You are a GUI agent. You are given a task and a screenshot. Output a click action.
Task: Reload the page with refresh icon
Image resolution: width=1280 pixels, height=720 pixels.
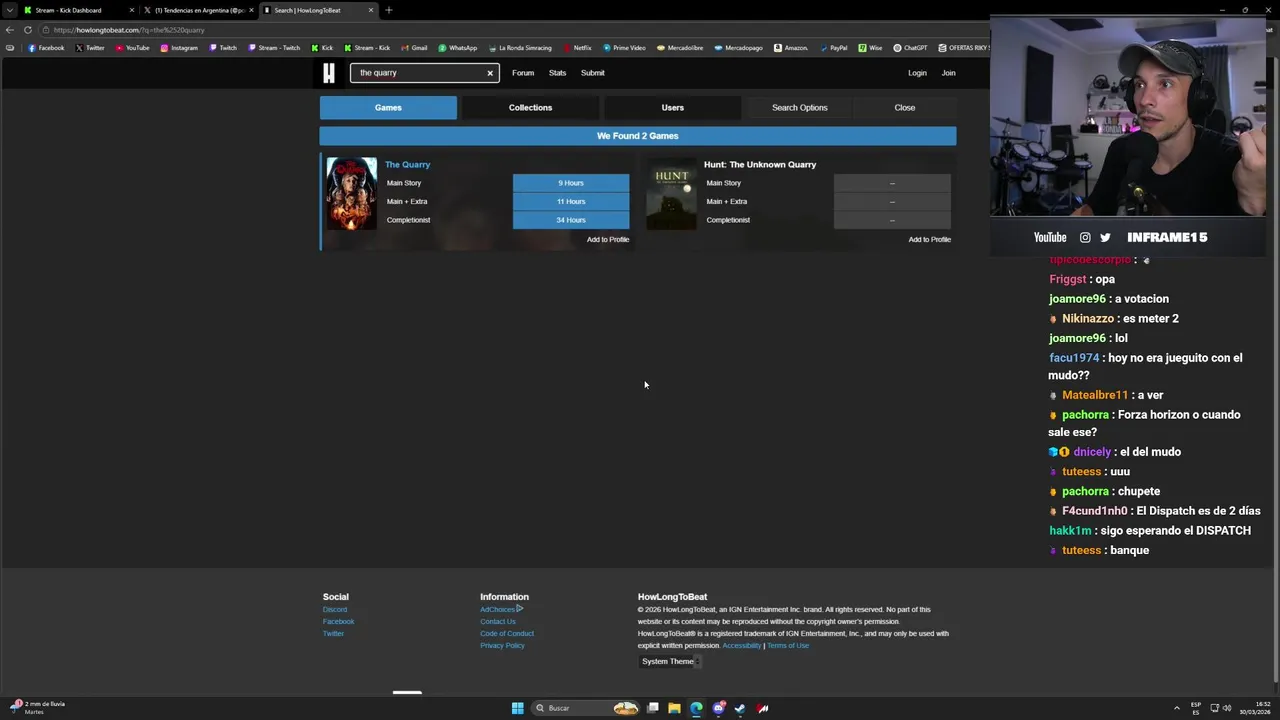pyautogui.click(x=27, y=30)
